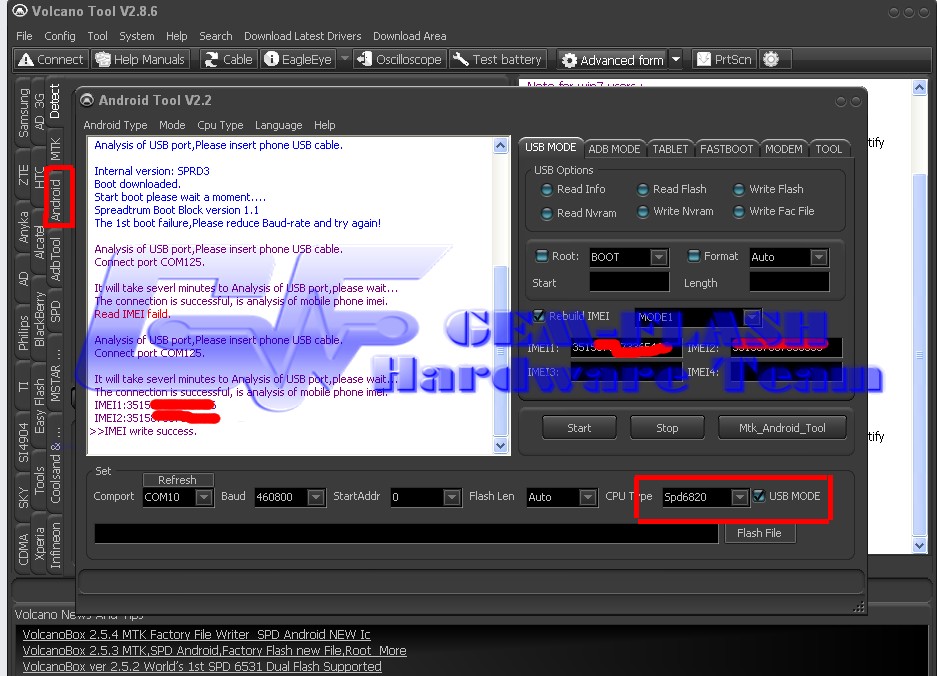Open the Config menu
This screenshot has height=676, width=937.
[60, 36]
